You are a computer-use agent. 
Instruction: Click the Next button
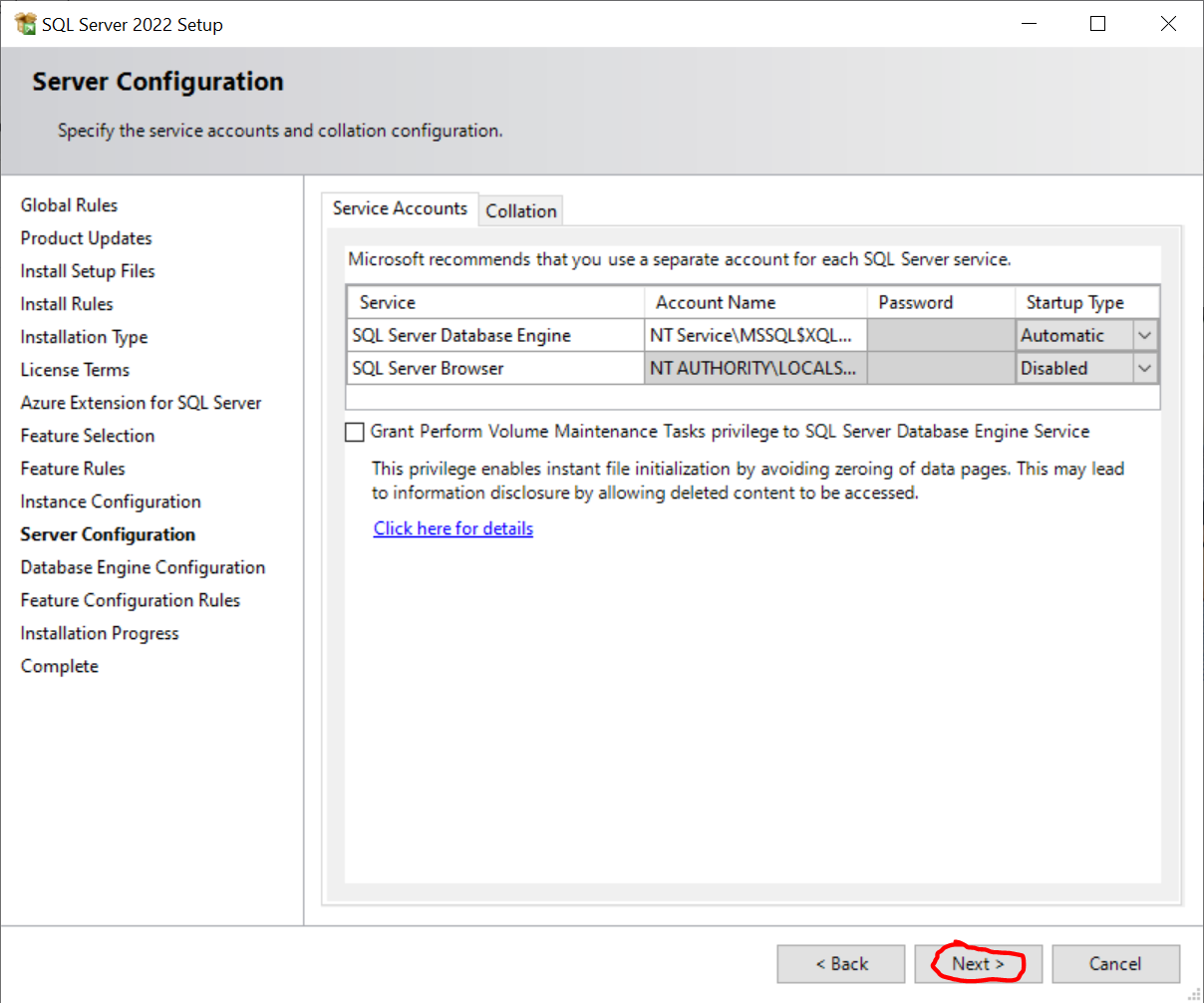979,964
